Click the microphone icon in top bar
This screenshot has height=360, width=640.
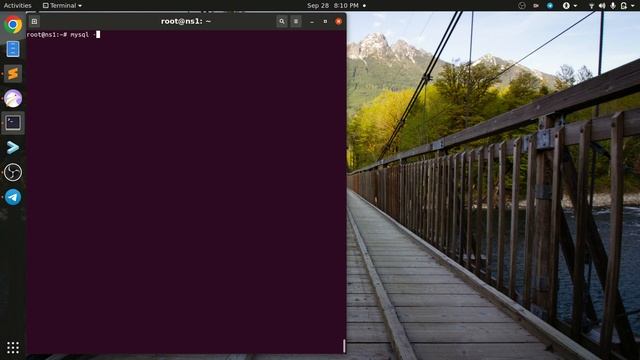(613, 5)
